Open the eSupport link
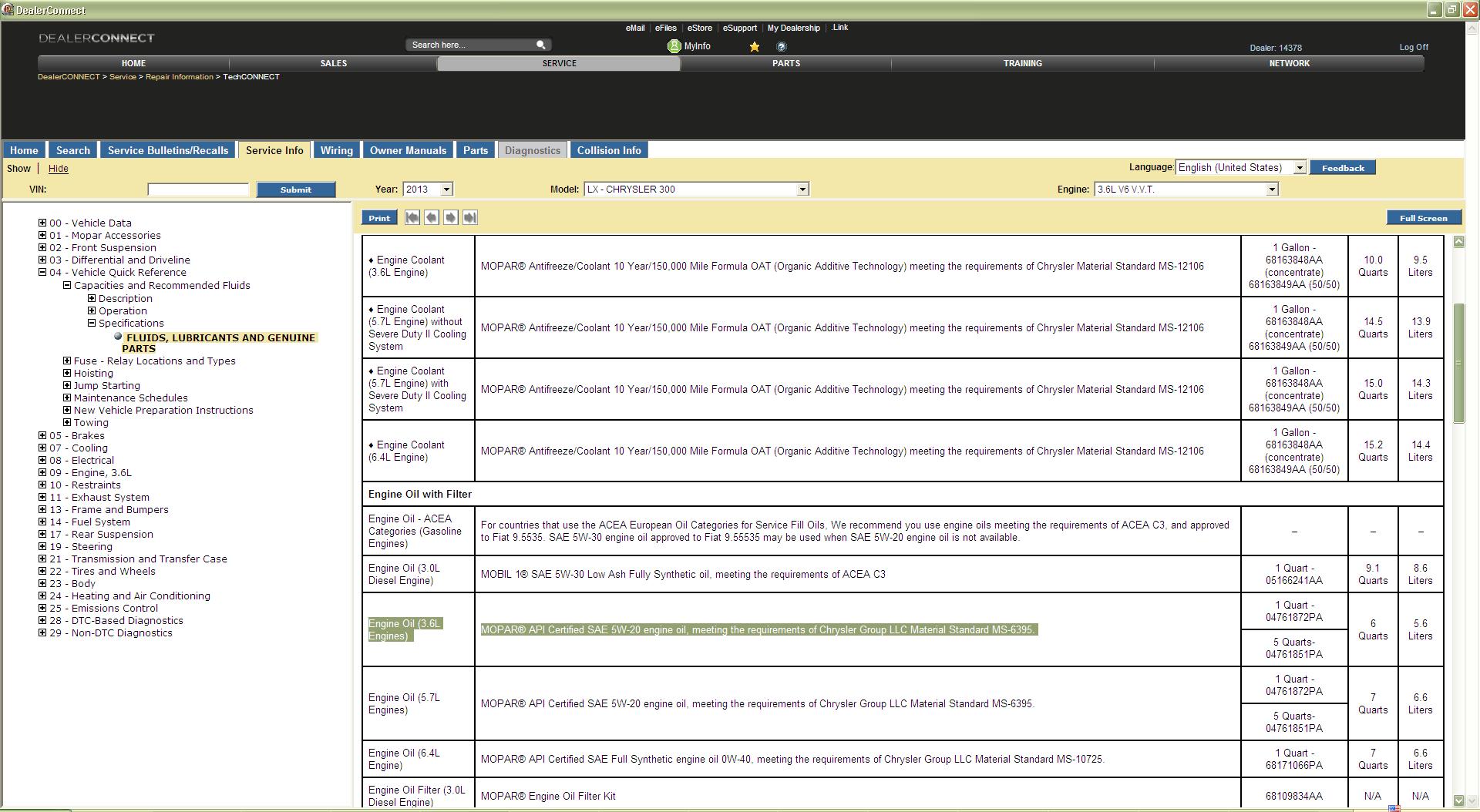The width and height of the screenshot is (1480, 812). (740, 28)
